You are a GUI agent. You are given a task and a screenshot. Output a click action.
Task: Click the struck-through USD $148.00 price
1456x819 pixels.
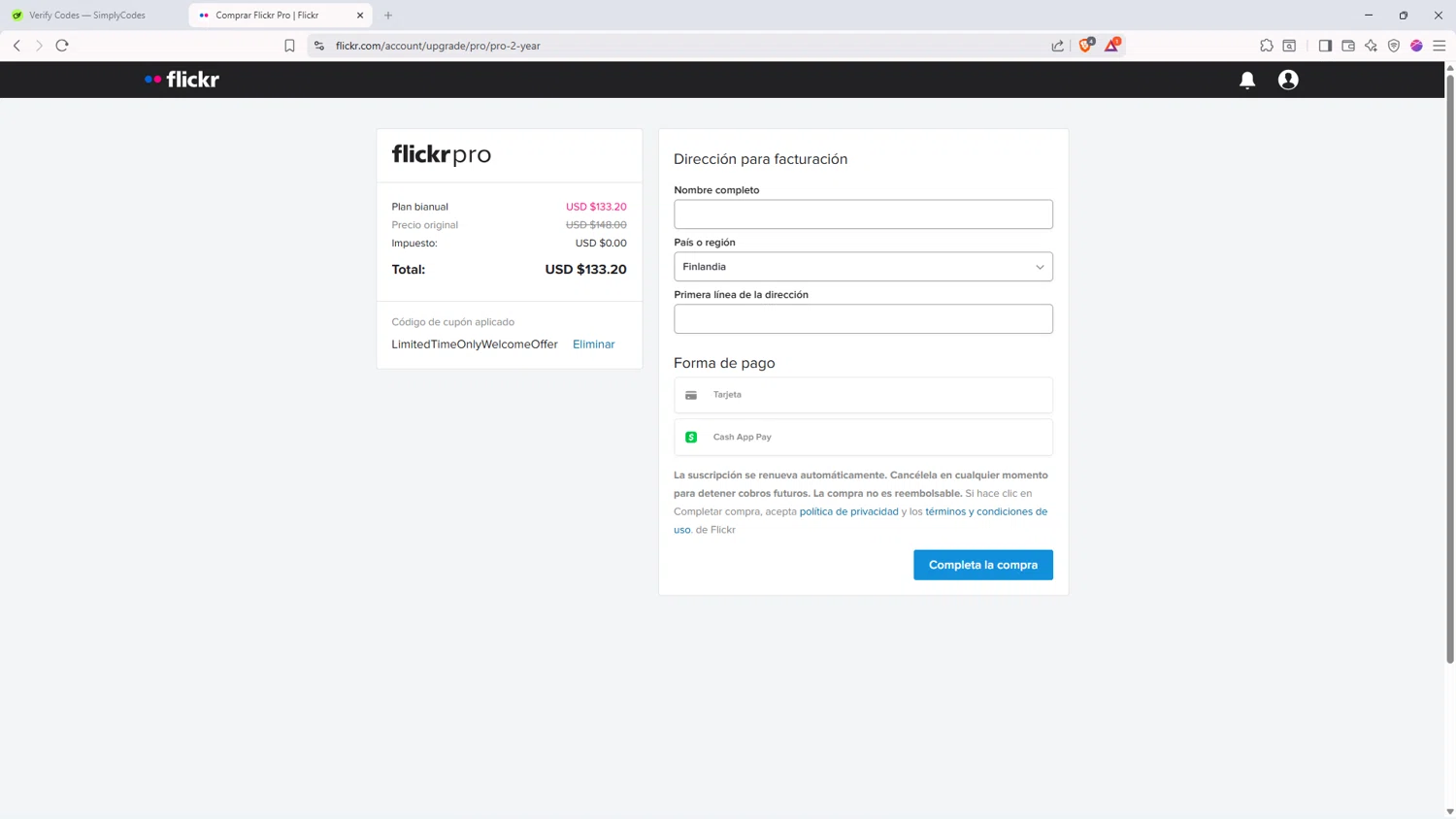click(x=596, y=225)
